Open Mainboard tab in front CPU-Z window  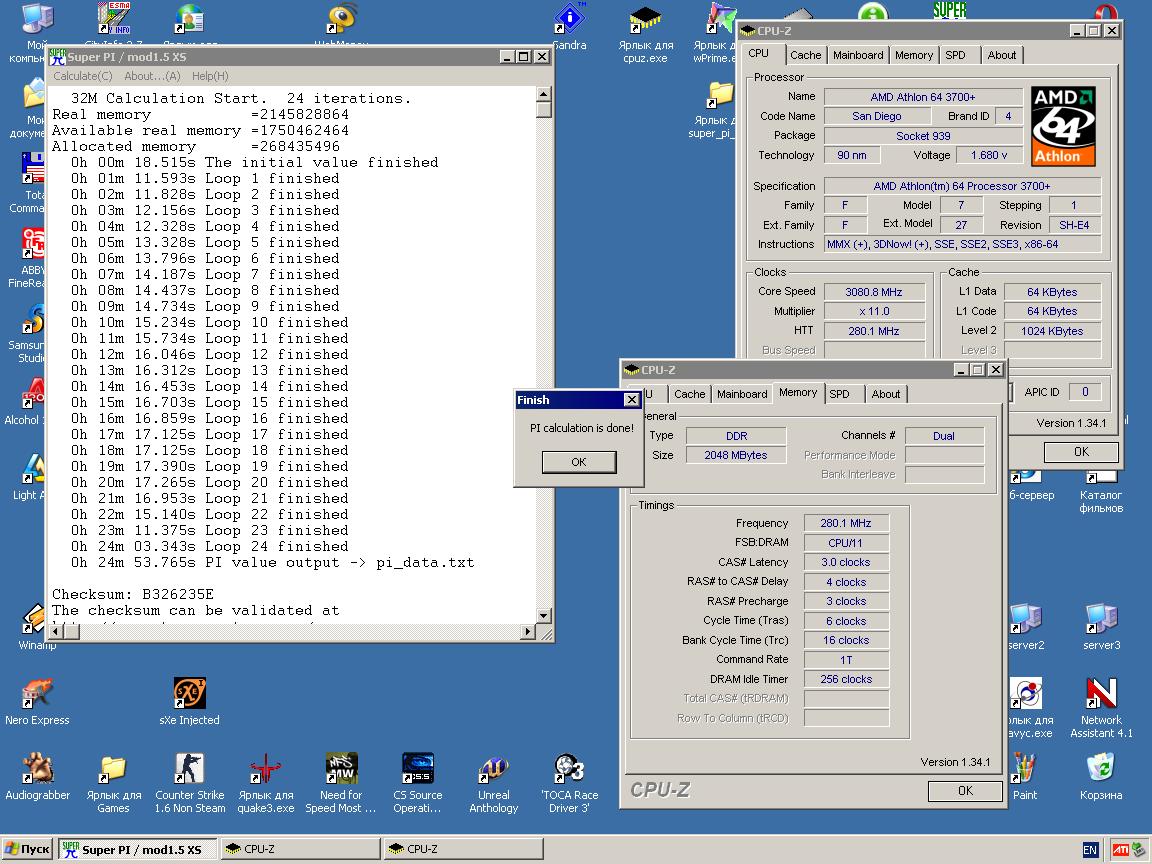tap(741, 395)
